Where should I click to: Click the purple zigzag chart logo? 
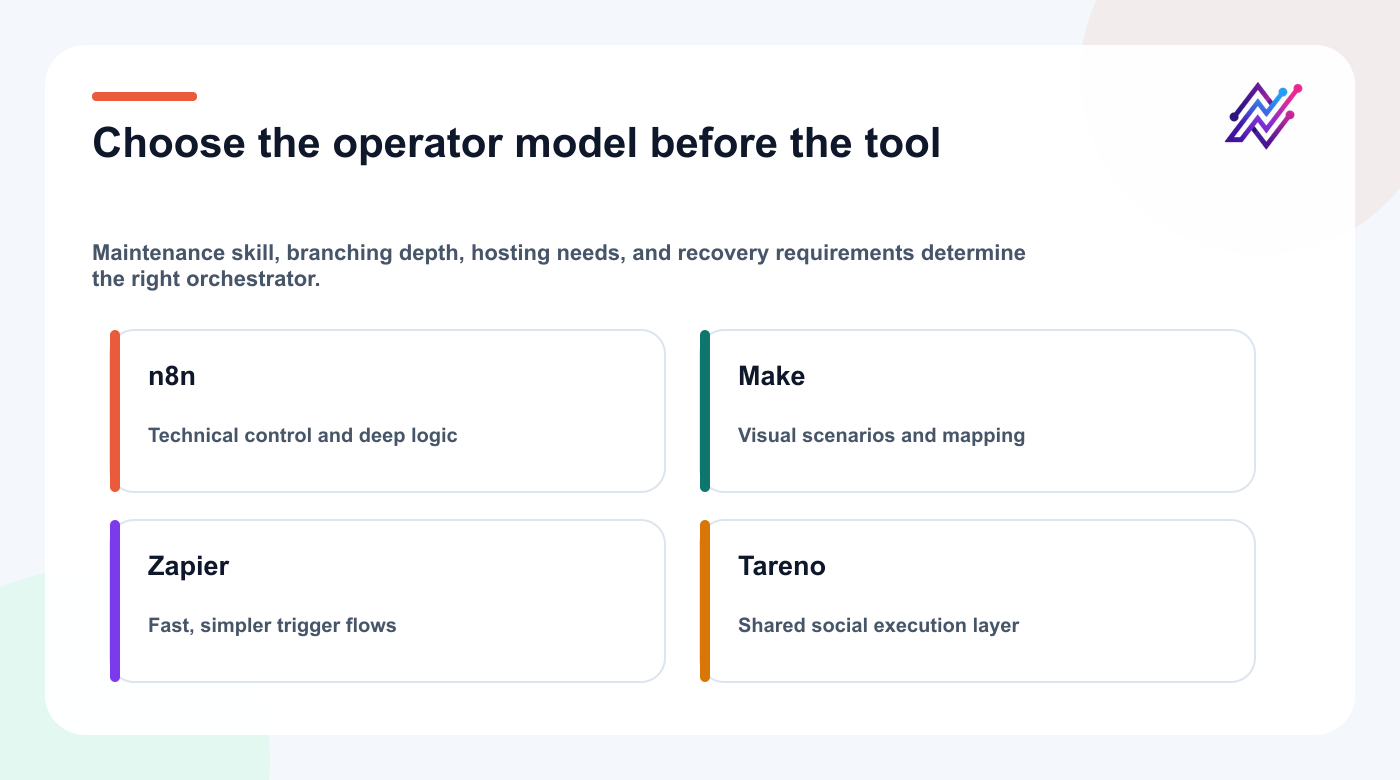tap(1264, 116)
